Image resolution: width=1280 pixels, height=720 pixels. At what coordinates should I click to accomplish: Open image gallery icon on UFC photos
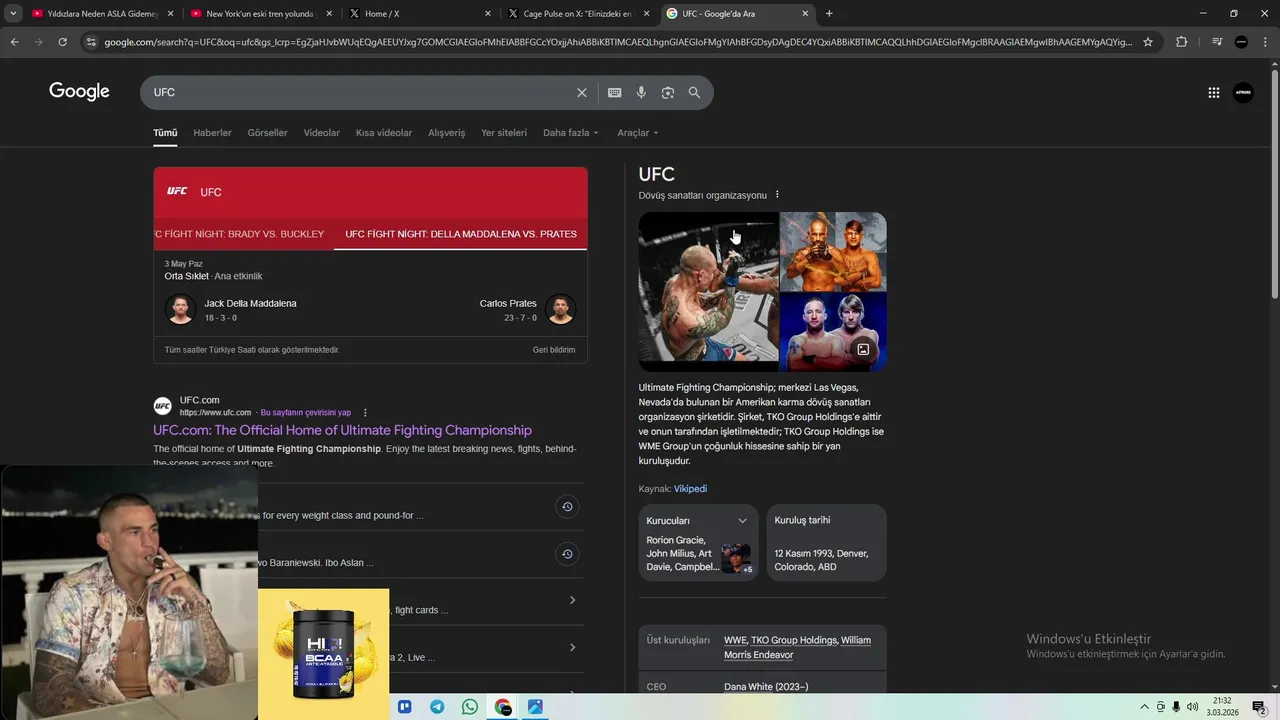pyautogui.click(x=863, y=349)
